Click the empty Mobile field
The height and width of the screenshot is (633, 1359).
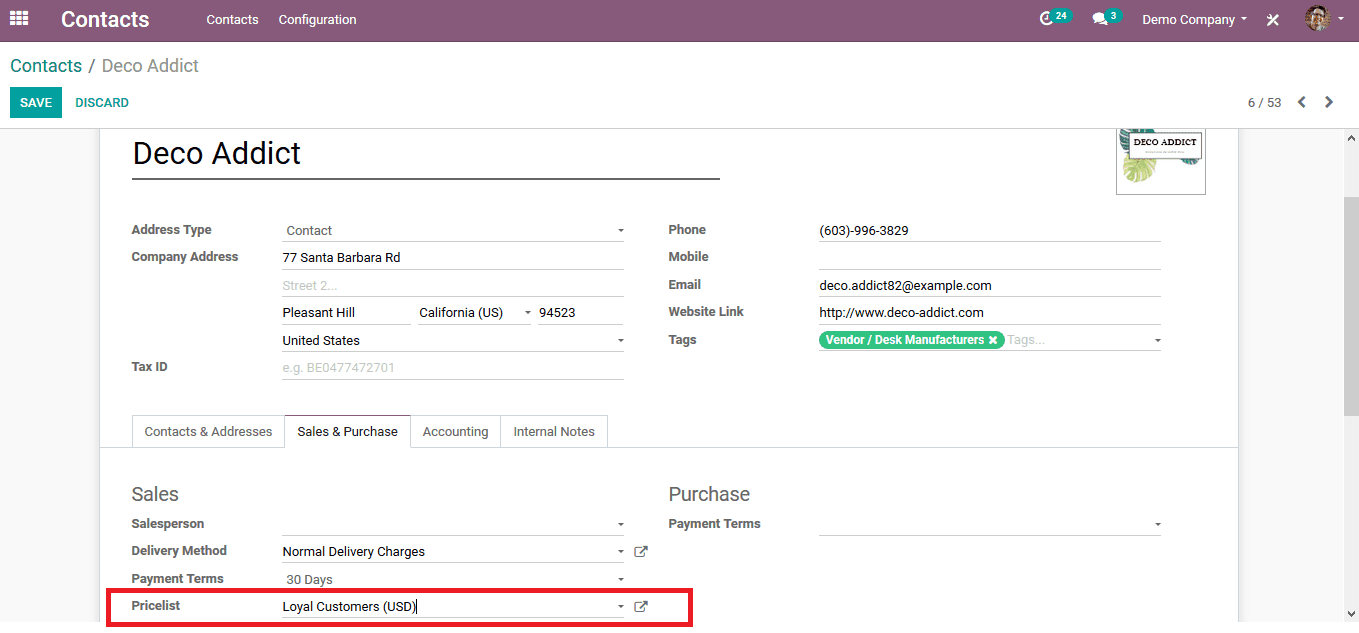tap(989, 258)
